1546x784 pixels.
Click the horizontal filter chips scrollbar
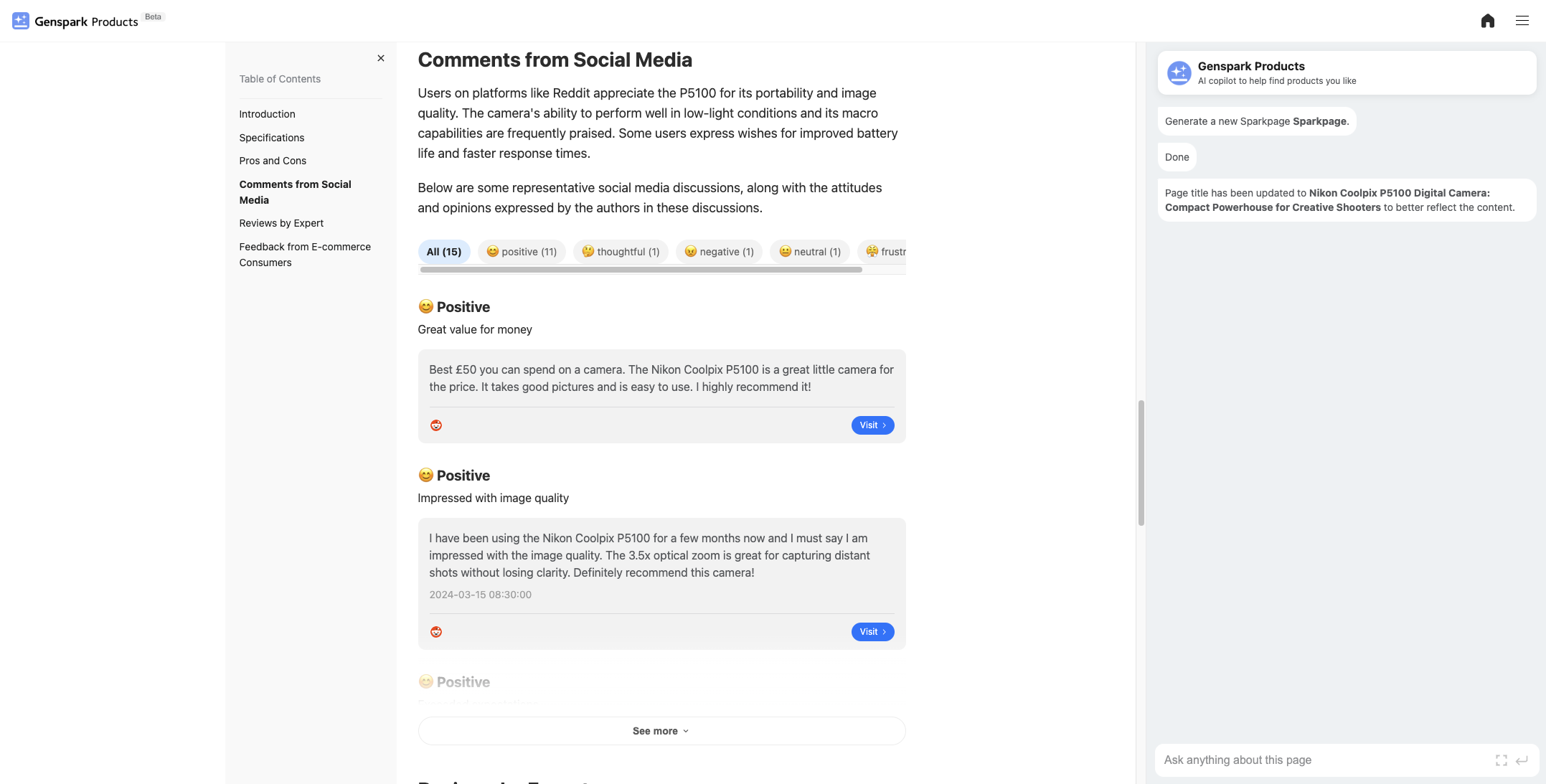(641, 270)
